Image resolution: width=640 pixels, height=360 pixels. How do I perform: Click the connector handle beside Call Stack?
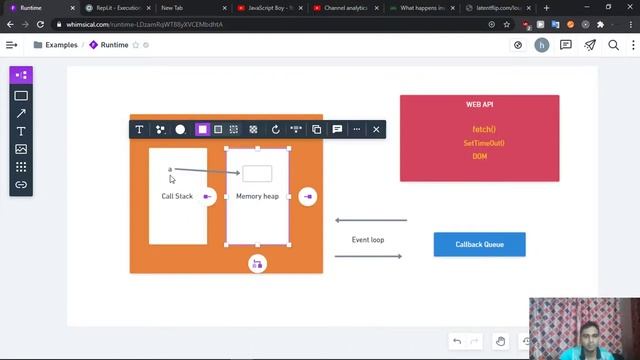coord(207,197)
